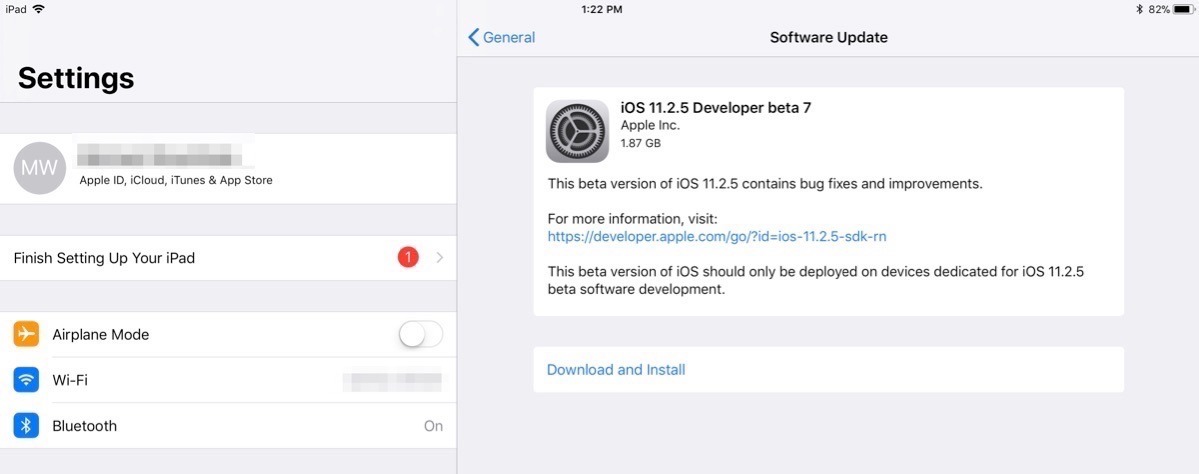This screenshot has width=1199, height=474.
Task: Open the Airplane Mode orange airplane icon
Action: pyautogui.click(x=26, y=334)
